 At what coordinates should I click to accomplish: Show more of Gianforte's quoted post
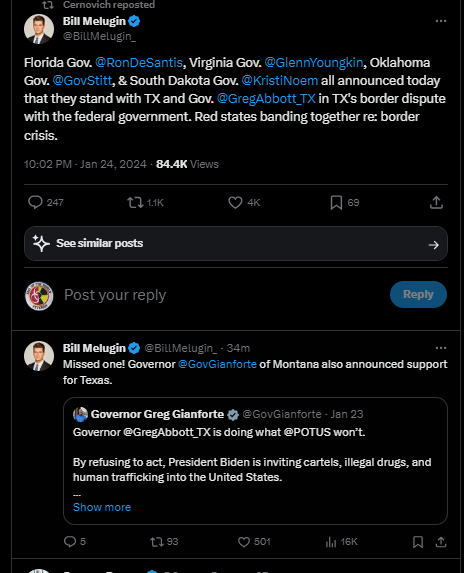pos(102,507)
